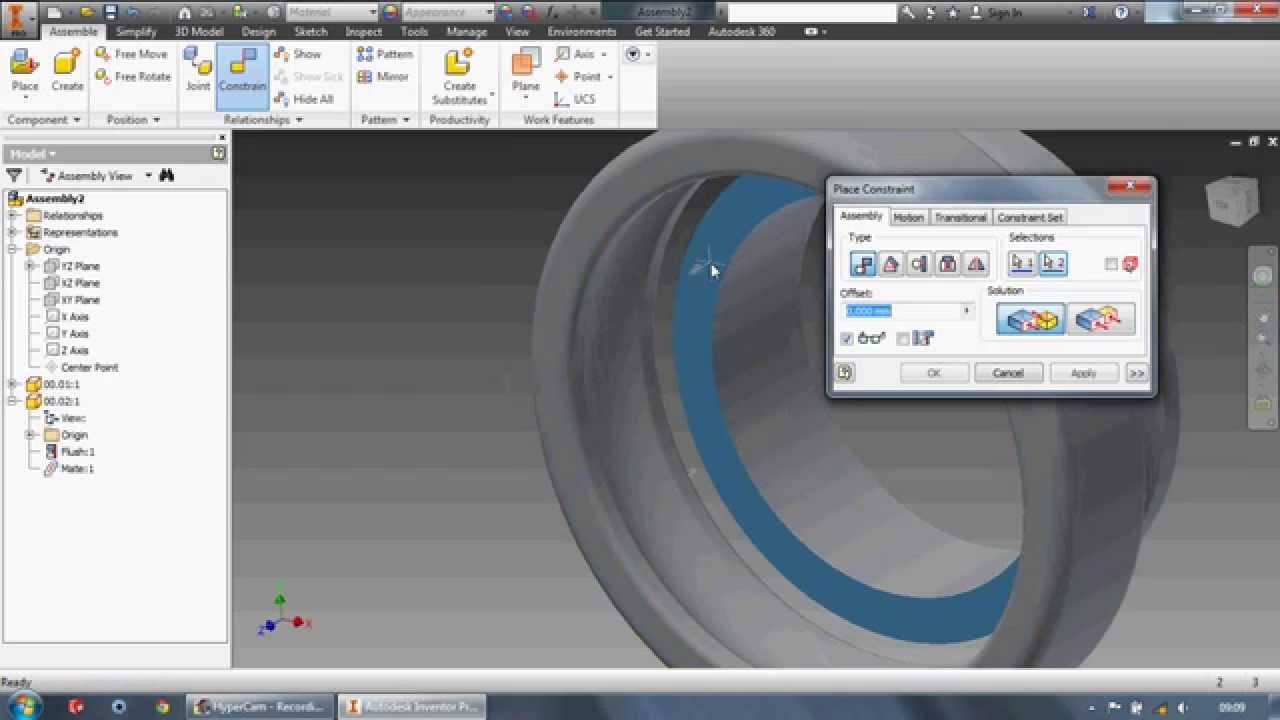
Task: Choose the Tangent constraint type
Action: tap(919, 264)
